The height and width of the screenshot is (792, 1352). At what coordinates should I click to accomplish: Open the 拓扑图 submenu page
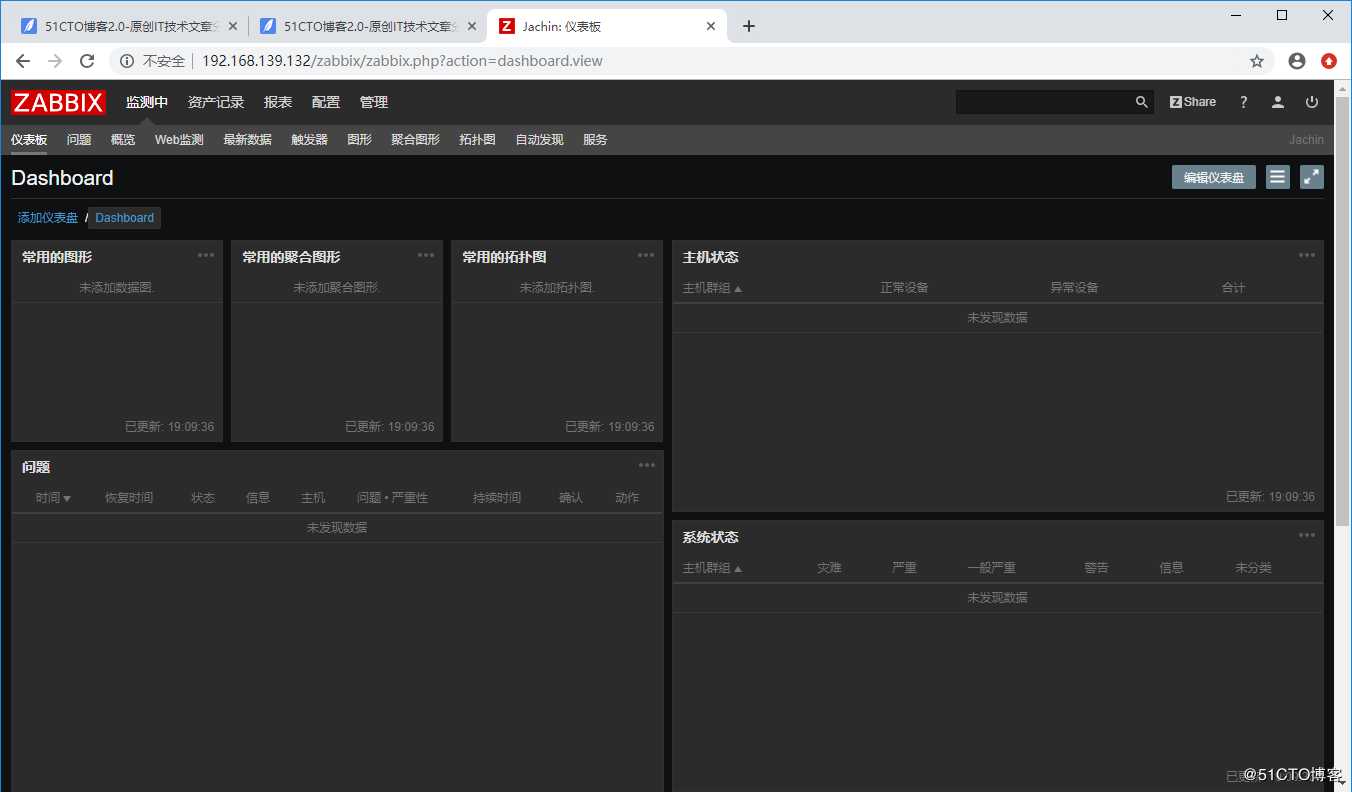click(478, 140)
